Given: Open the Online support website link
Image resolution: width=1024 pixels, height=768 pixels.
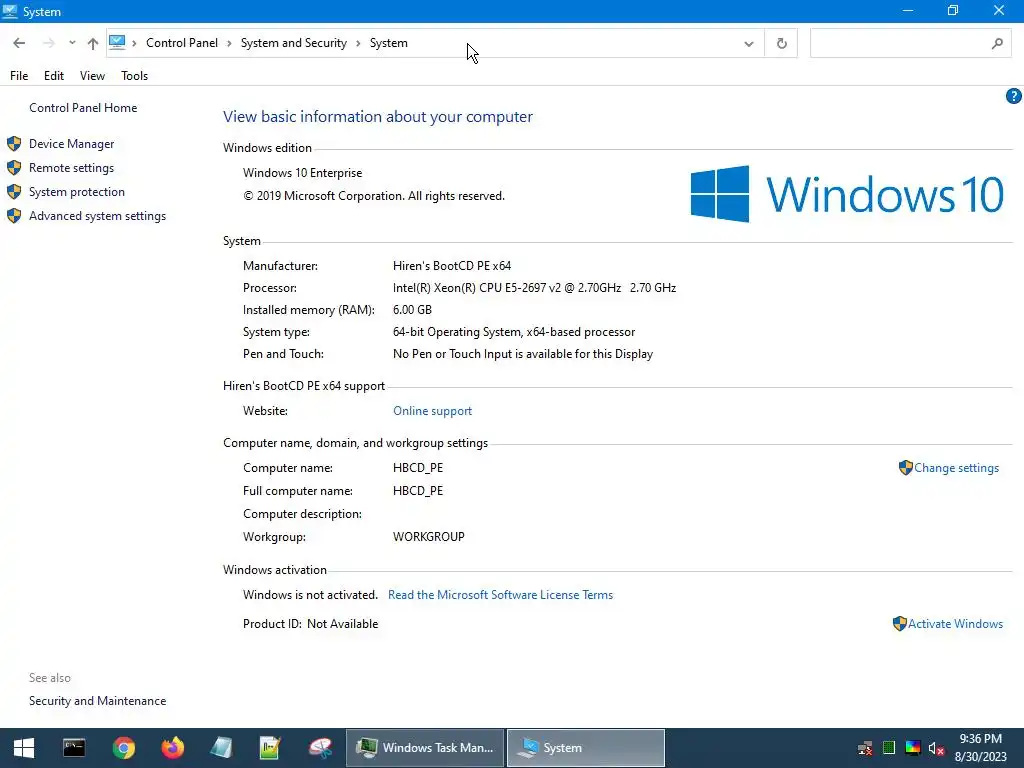Looking at the screenshot, I should [x=432, y=411].
